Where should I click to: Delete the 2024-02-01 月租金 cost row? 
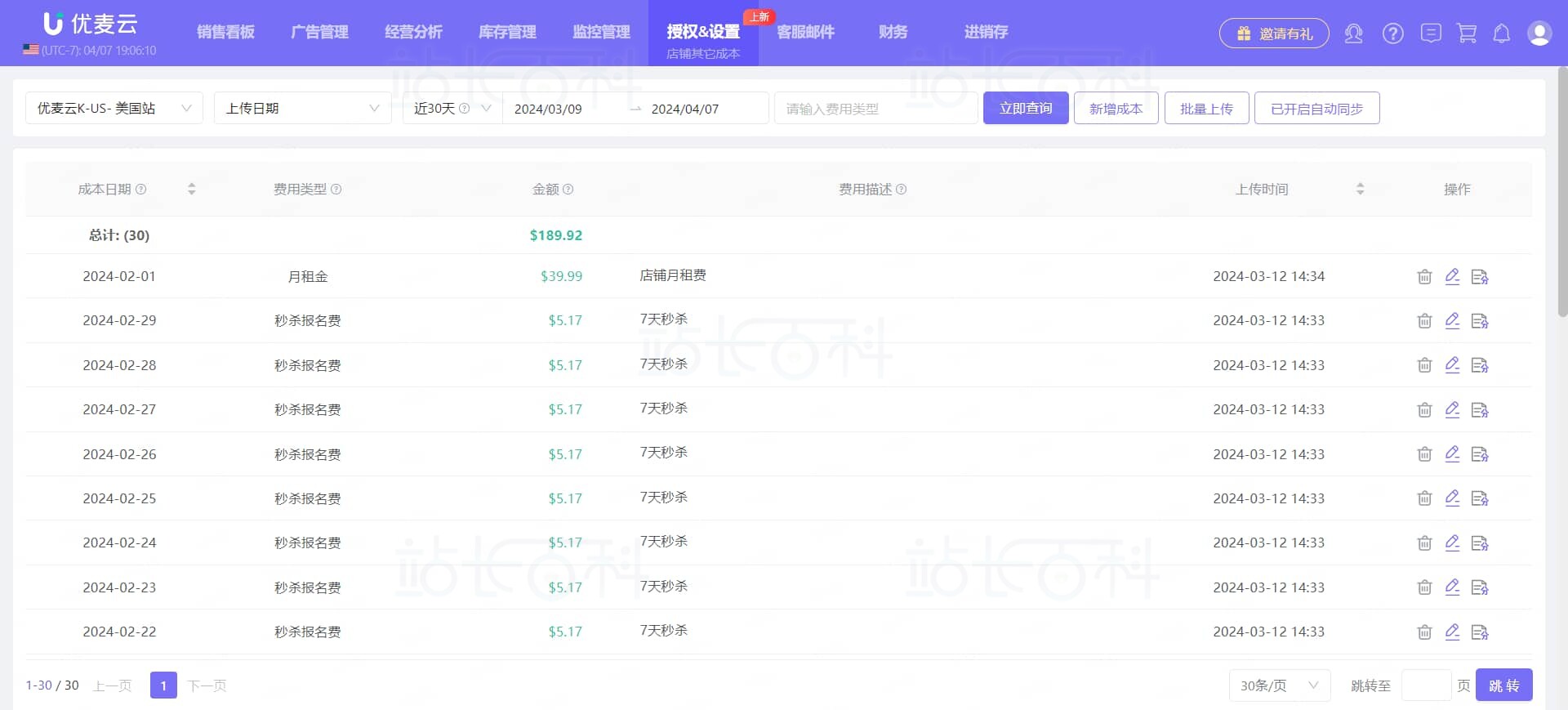(1424, 277)
